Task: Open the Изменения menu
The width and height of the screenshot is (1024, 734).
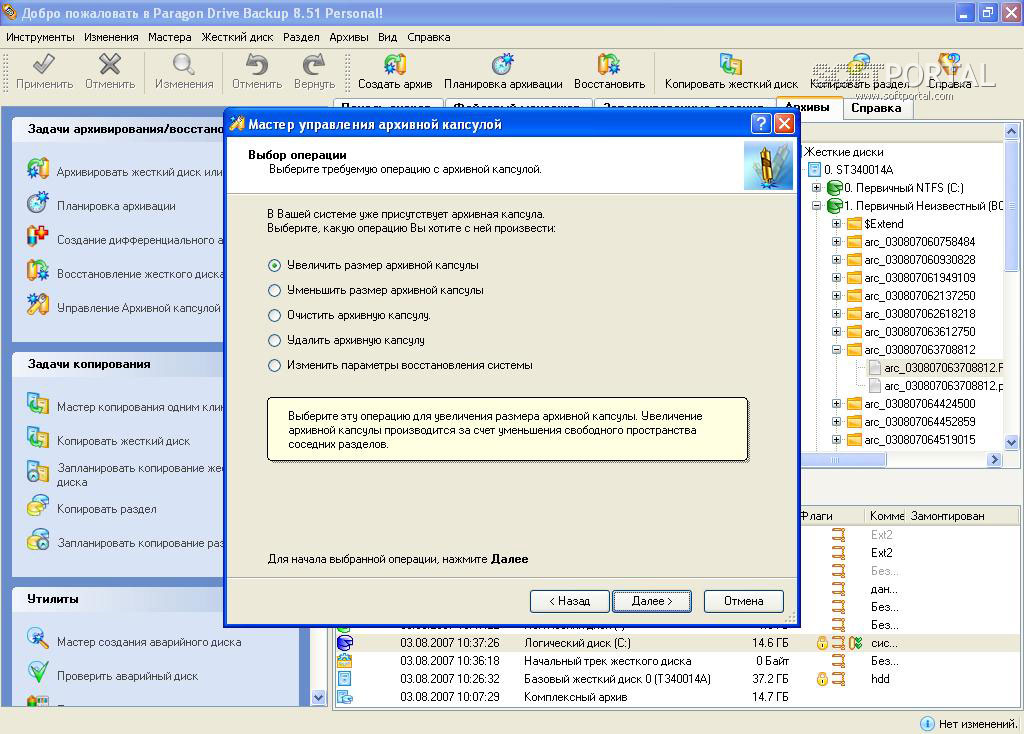Action: [111, 37]
